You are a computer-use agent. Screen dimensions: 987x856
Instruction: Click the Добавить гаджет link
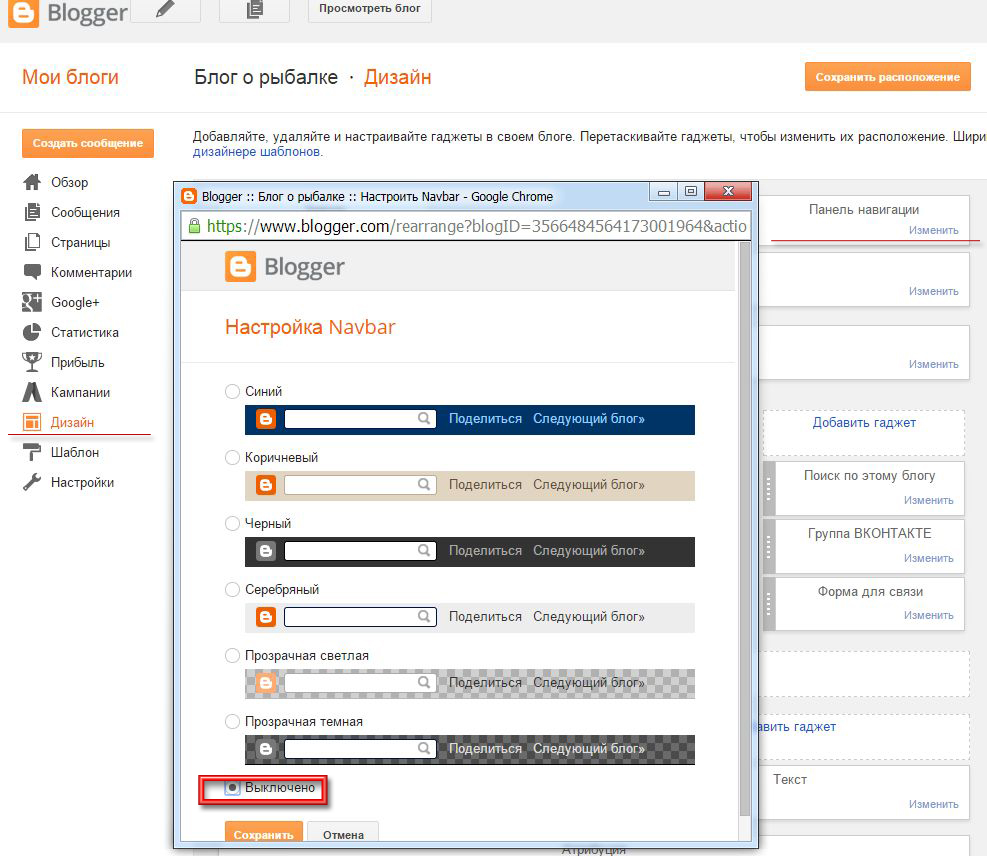pos(864,423)
